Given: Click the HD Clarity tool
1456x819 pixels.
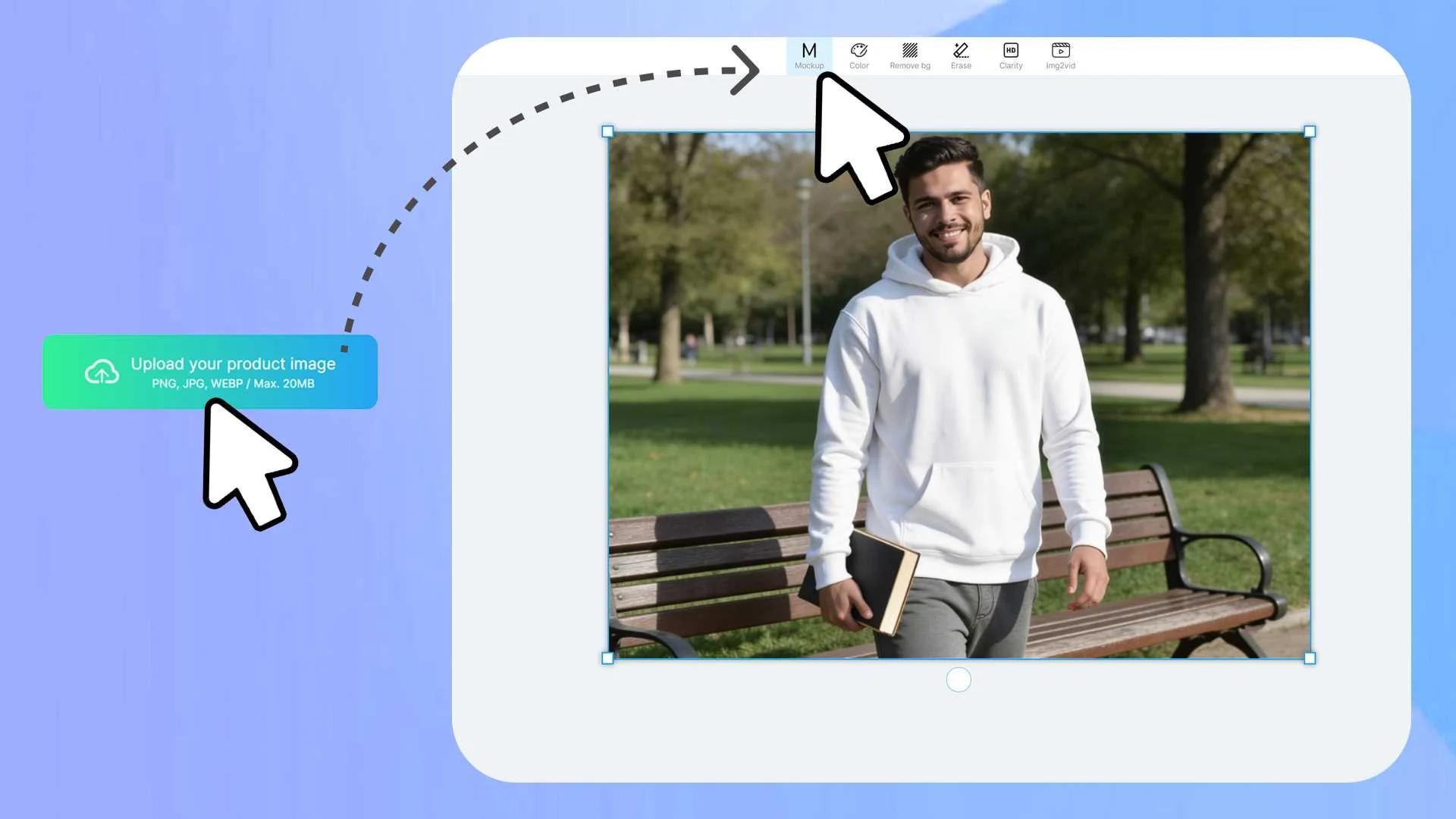Looking at the screenshot, I should coord(1011,56).
